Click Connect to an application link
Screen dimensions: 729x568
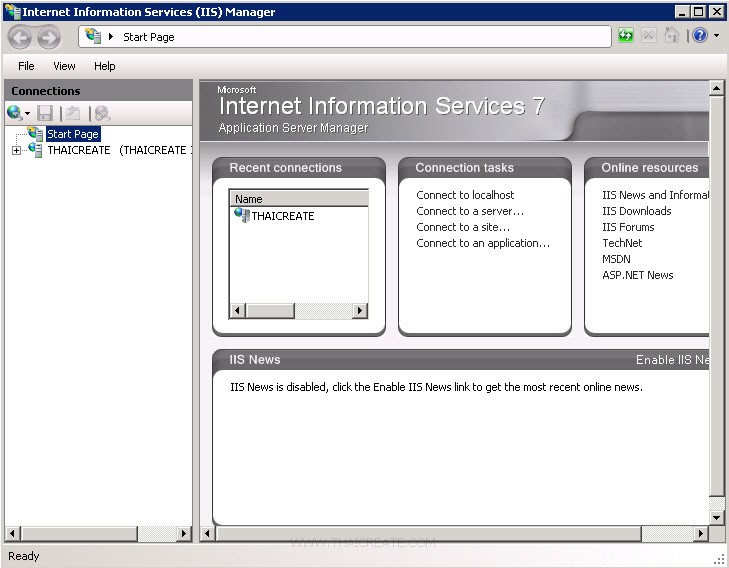click(x=483, y=243)
